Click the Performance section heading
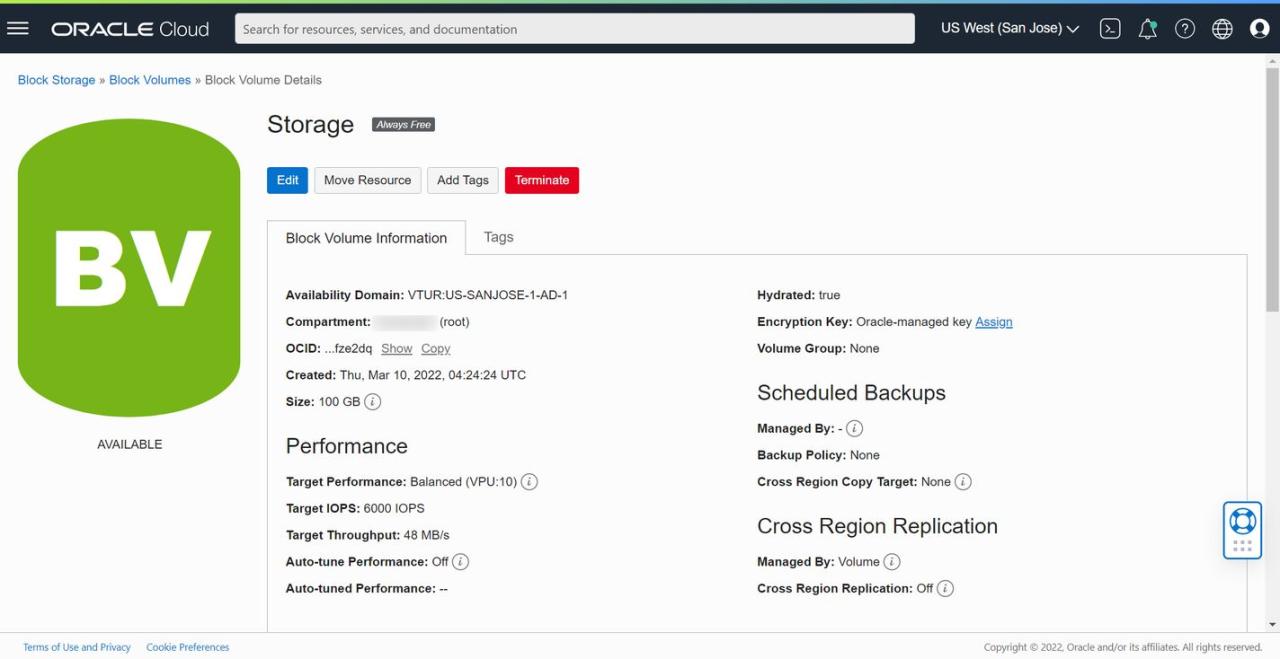 [x=346, y=446]
